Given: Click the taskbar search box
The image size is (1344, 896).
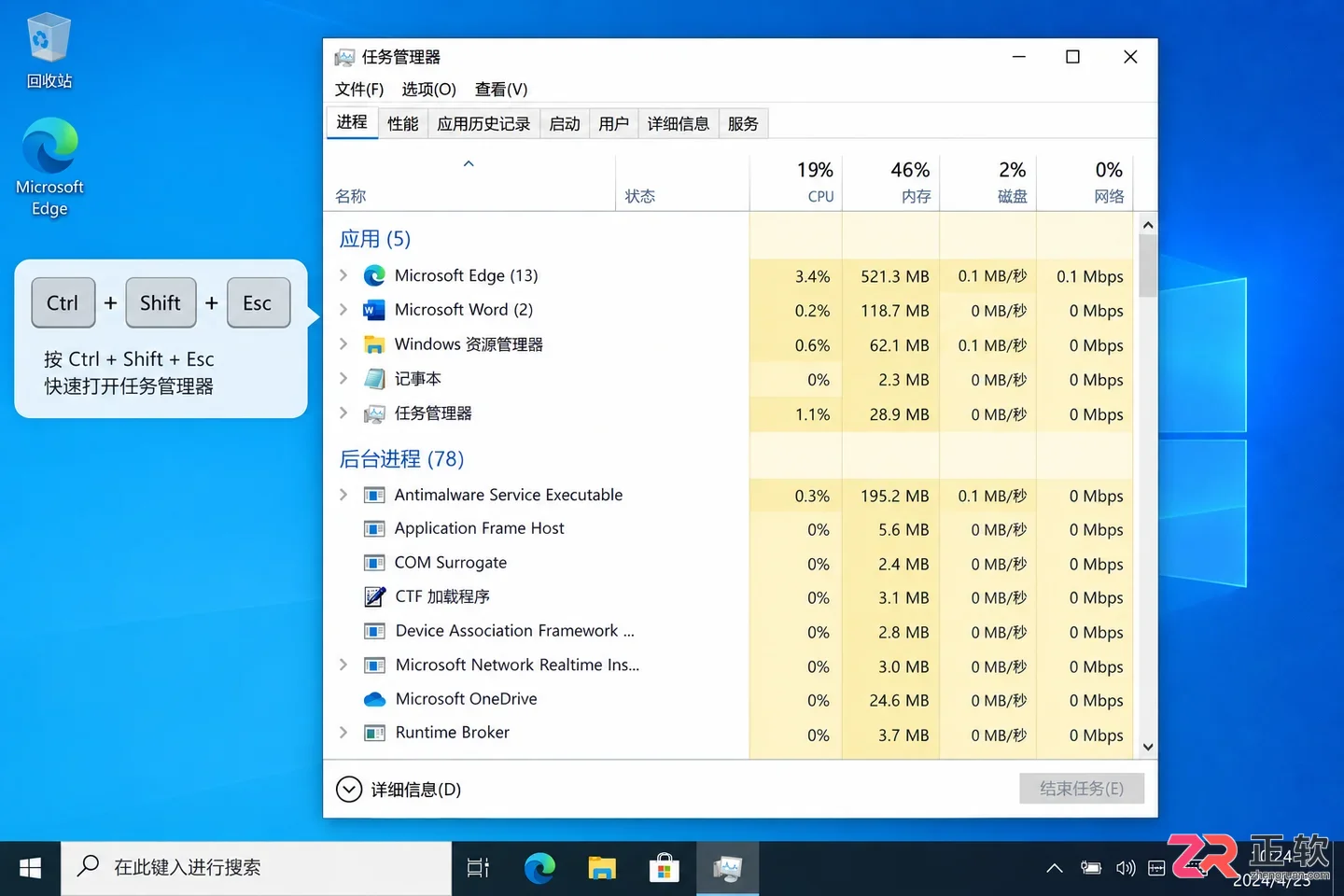Looking at the screenshot, I should tap(257, 869).
